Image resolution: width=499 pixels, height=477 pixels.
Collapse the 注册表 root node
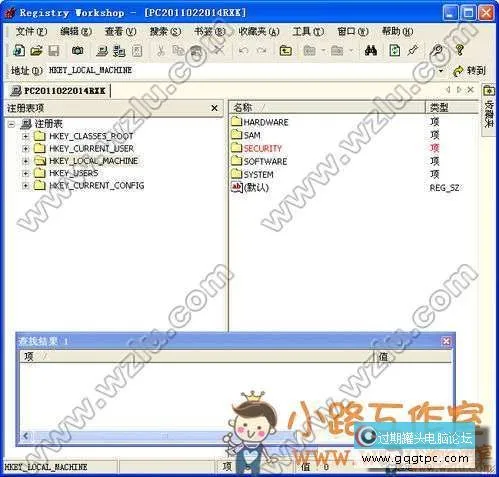tap(11, 124)
